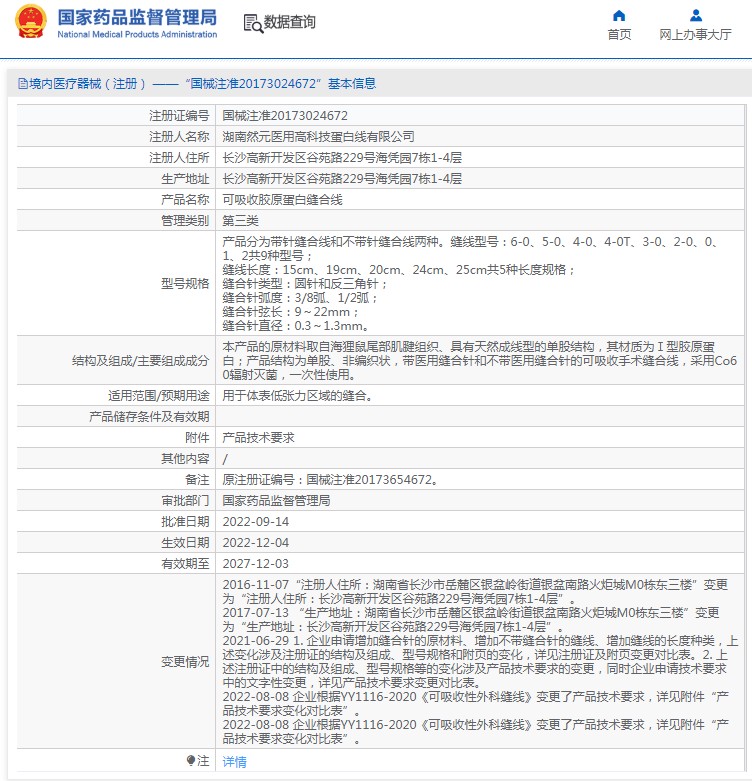This screenshot has height=781, width=752.
Task: Click the 2016-11-07 change record
Action: 475,591
